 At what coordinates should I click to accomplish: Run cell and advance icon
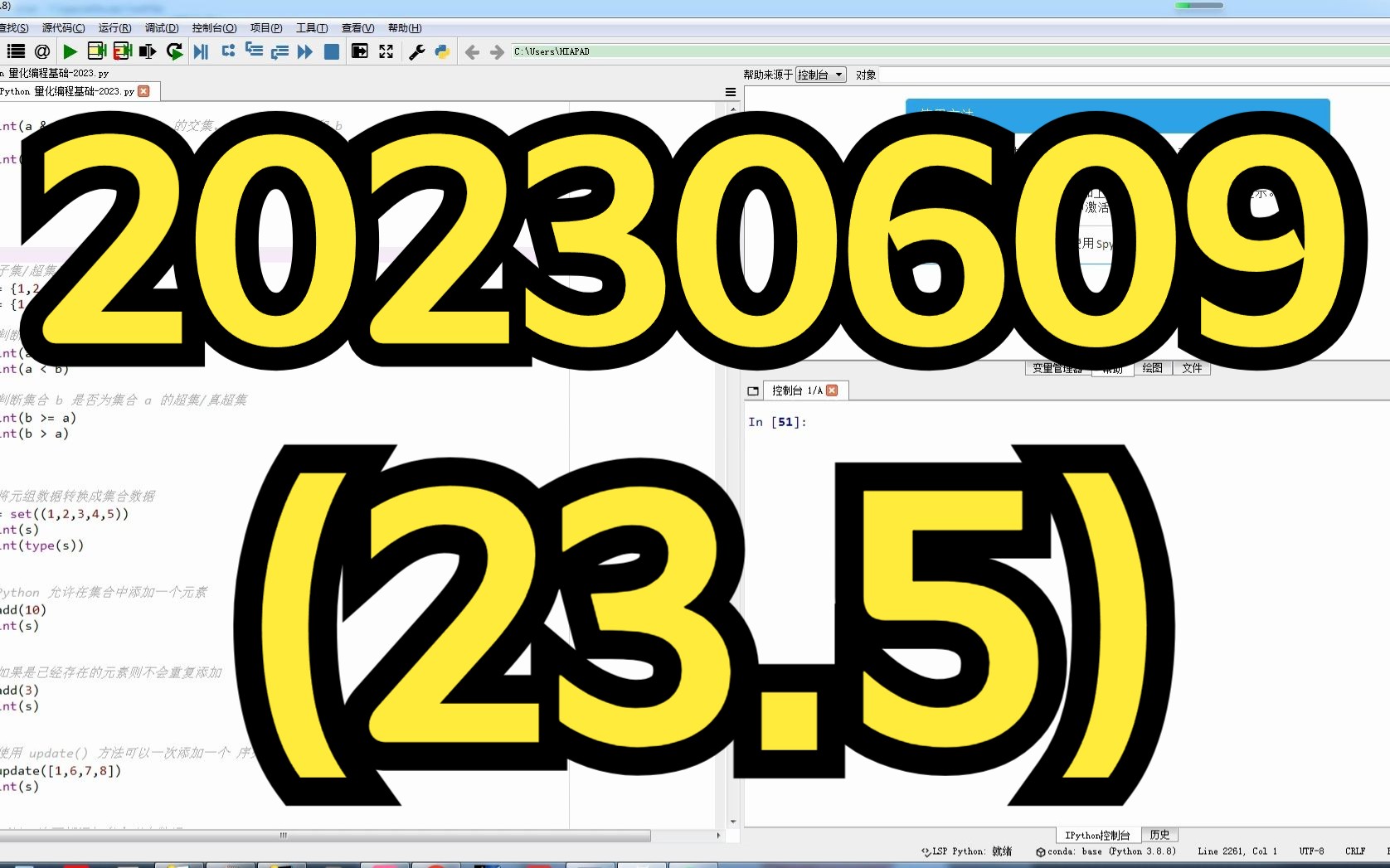tap(123, 51)
